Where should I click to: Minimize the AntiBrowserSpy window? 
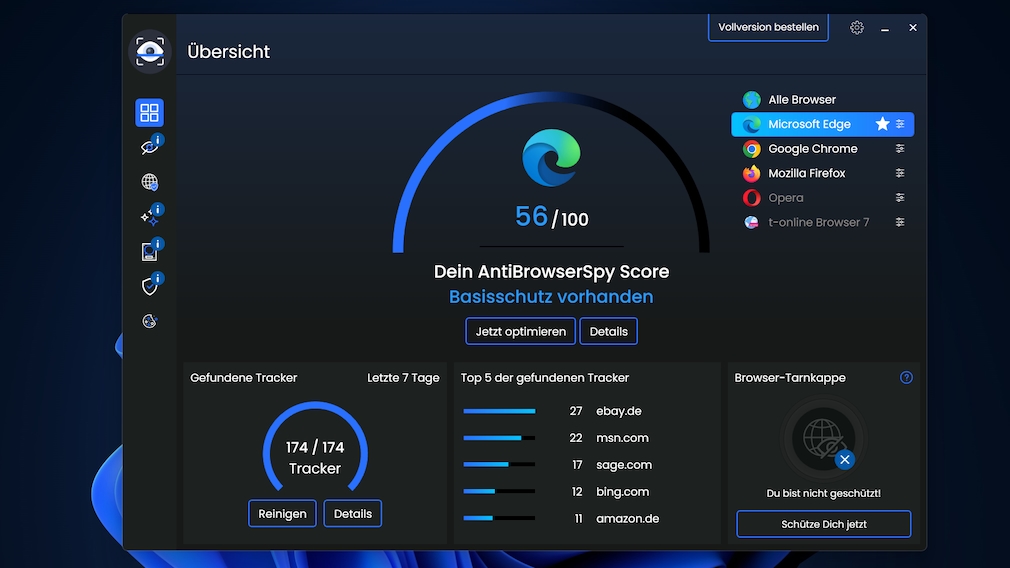click(x=885, y=28)
